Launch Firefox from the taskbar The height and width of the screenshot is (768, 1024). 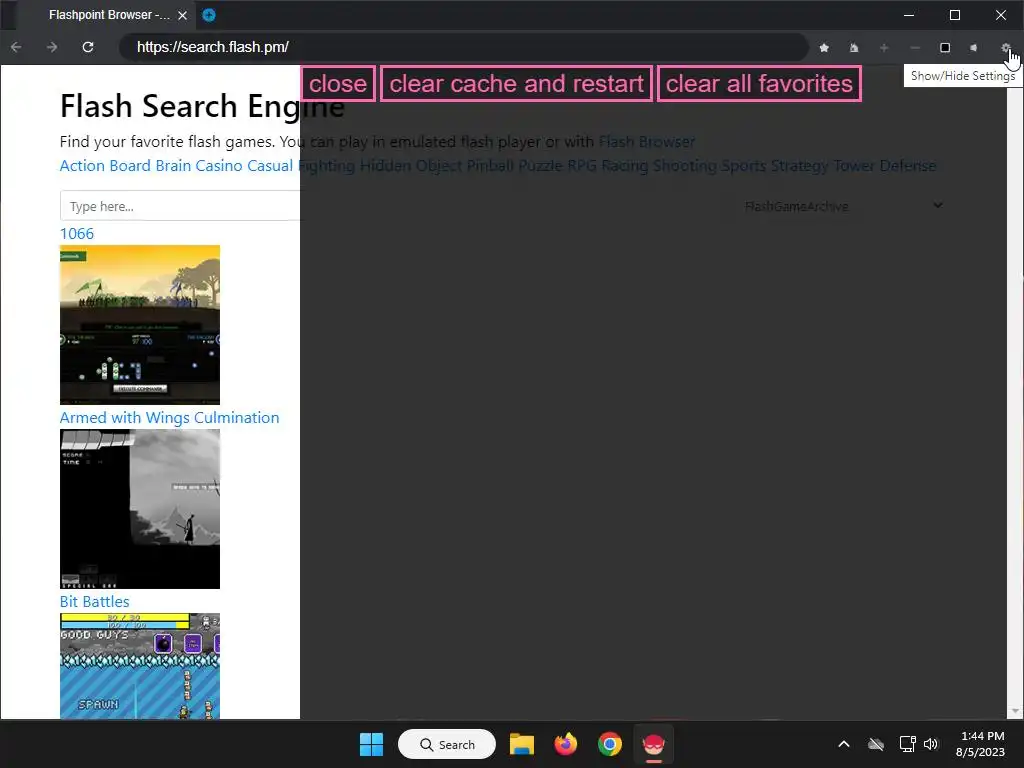(x=566, y=744)
